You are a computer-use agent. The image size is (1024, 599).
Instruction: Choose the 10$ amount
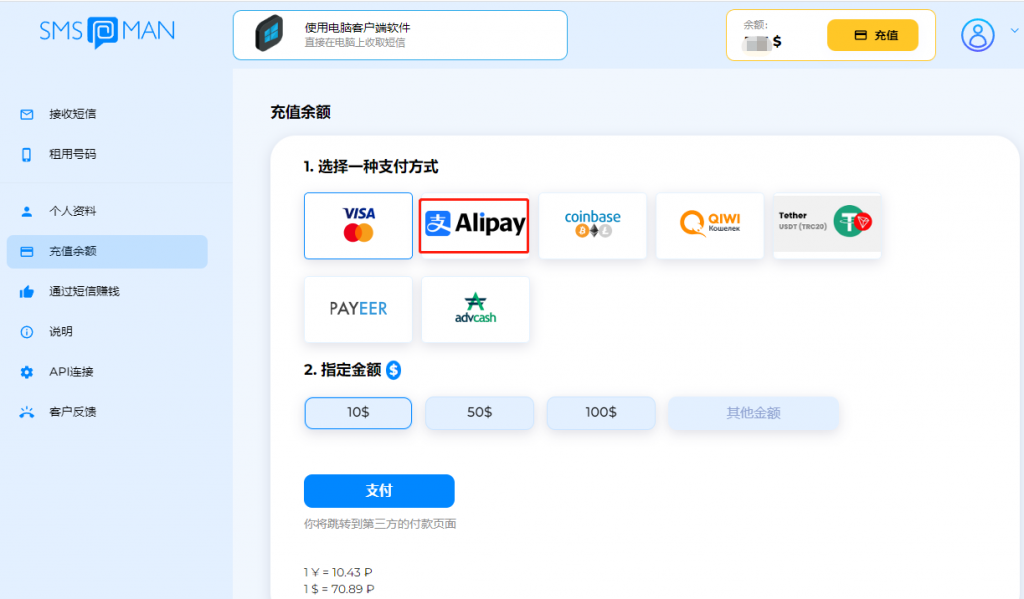tap(359, 413)
